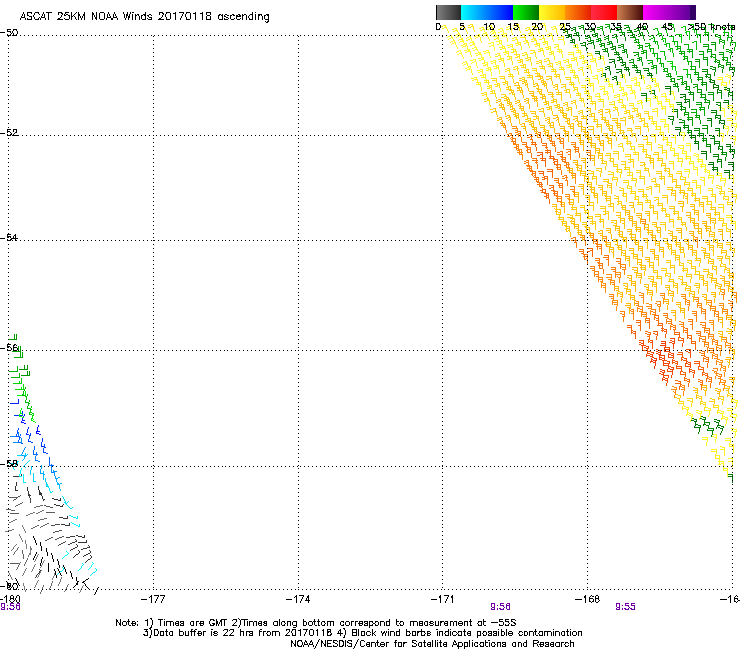Viewport: 740px width, 650px height.
Task: Click the red 30-35 knots color bar segment
Action: pyautogui.click(x=604, y=12)
